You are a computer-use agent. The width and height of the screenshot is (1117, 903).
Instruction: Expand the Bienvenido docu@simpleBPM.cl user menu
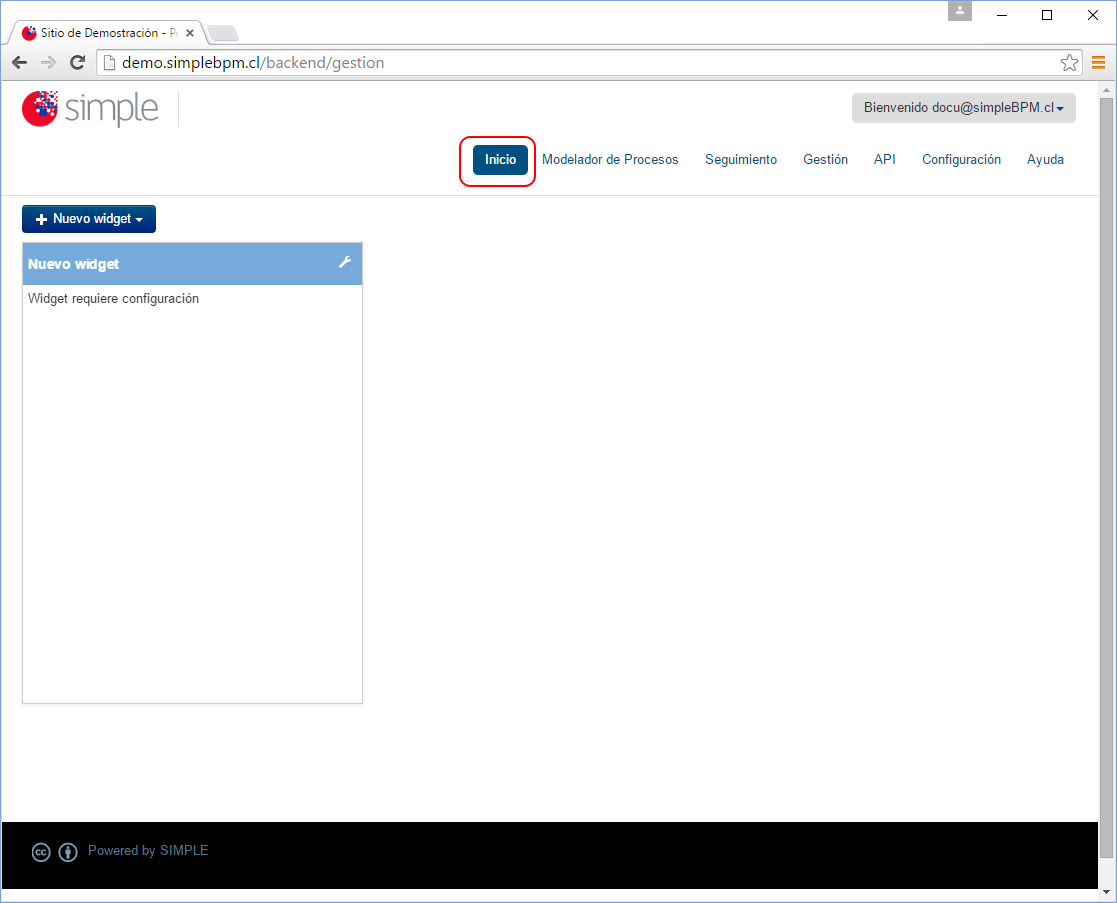[x=963, y=107]
